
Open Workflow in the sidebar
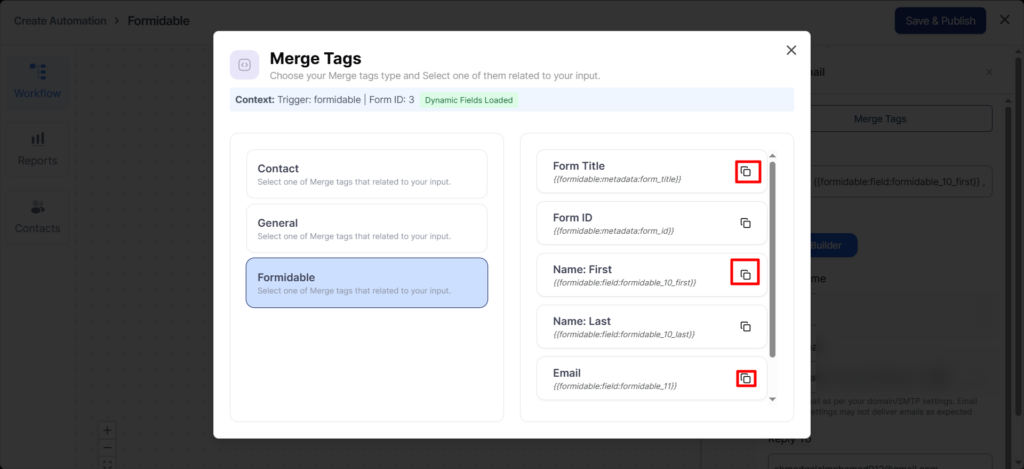click(x=37, y=80)
